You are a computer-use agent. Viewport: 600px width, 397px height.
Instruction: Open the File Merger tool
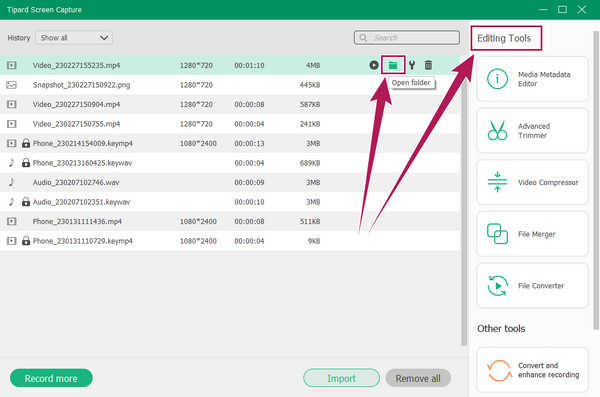[x=532, y=234]
